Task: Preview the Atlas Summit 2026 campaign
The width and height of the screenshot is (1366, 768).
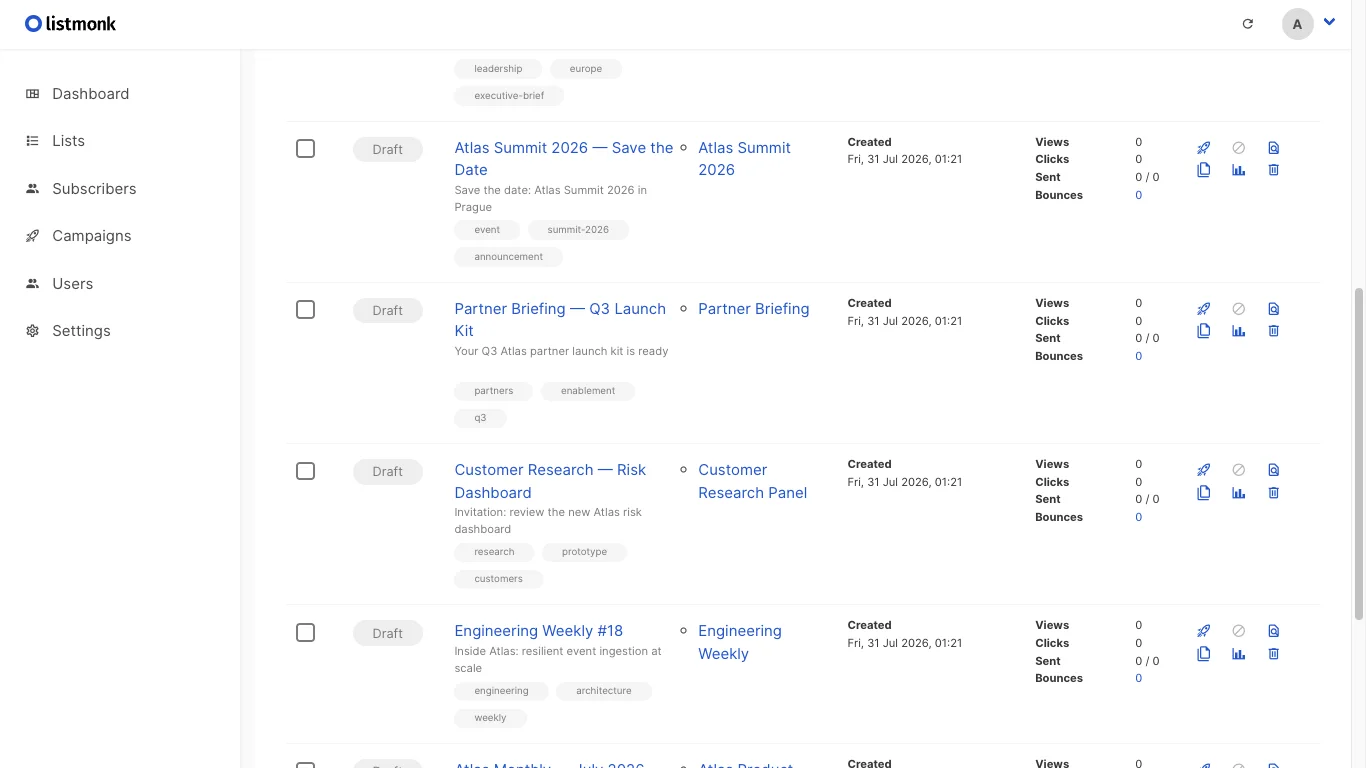Action: [1273, 148]
